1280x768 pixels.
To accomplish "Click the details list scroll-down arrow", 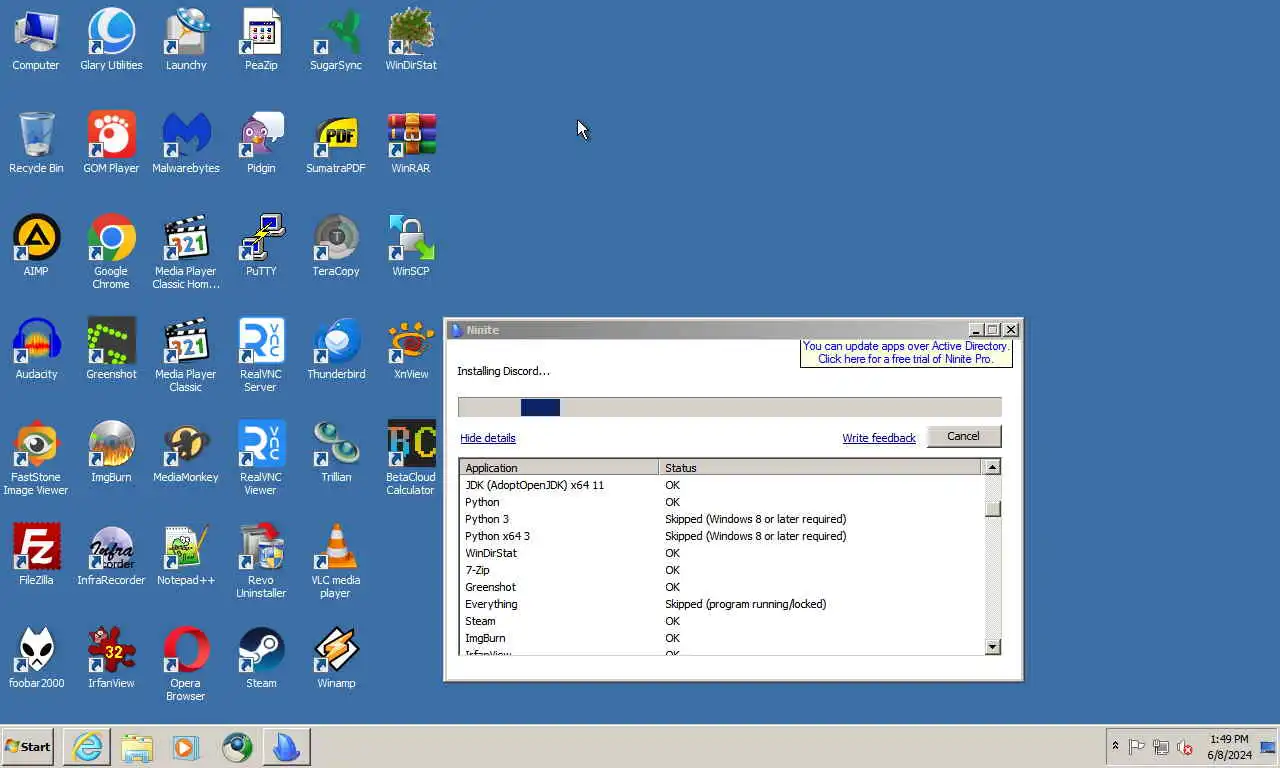I will (992, 647).
